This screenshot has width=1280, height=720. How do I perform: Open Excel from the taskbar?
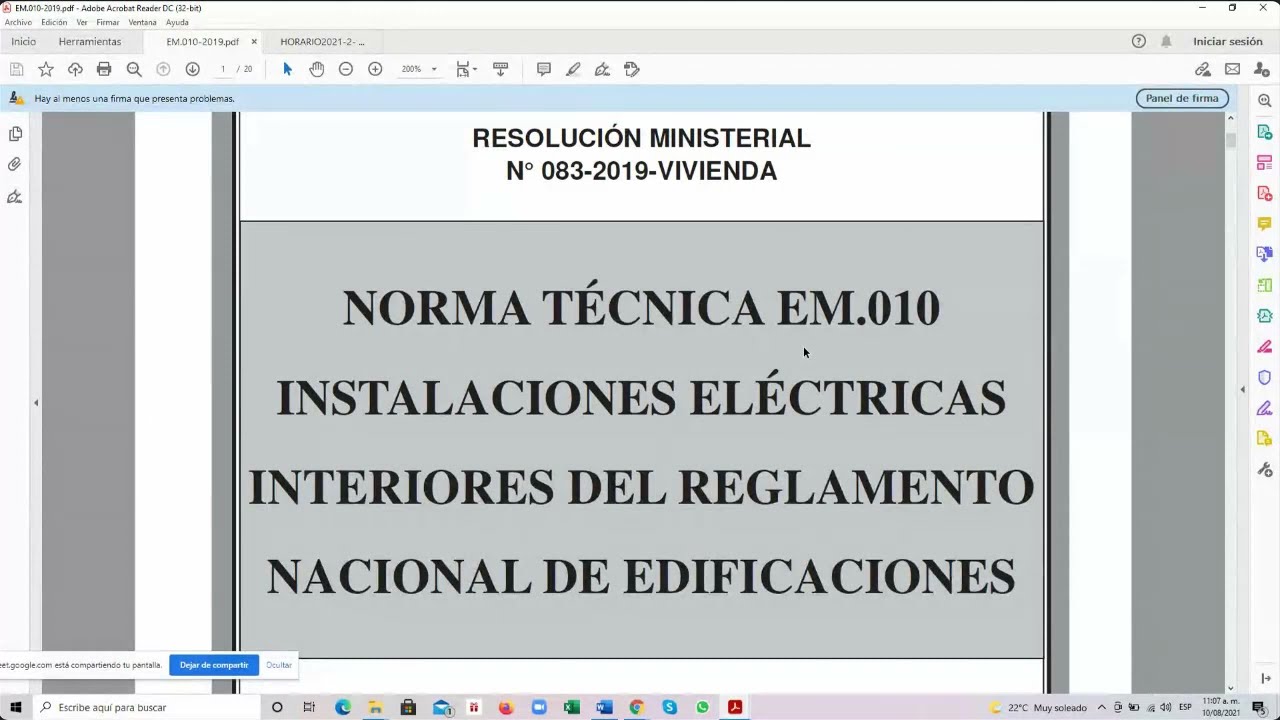pyautogui.click(x=572, y=707)
